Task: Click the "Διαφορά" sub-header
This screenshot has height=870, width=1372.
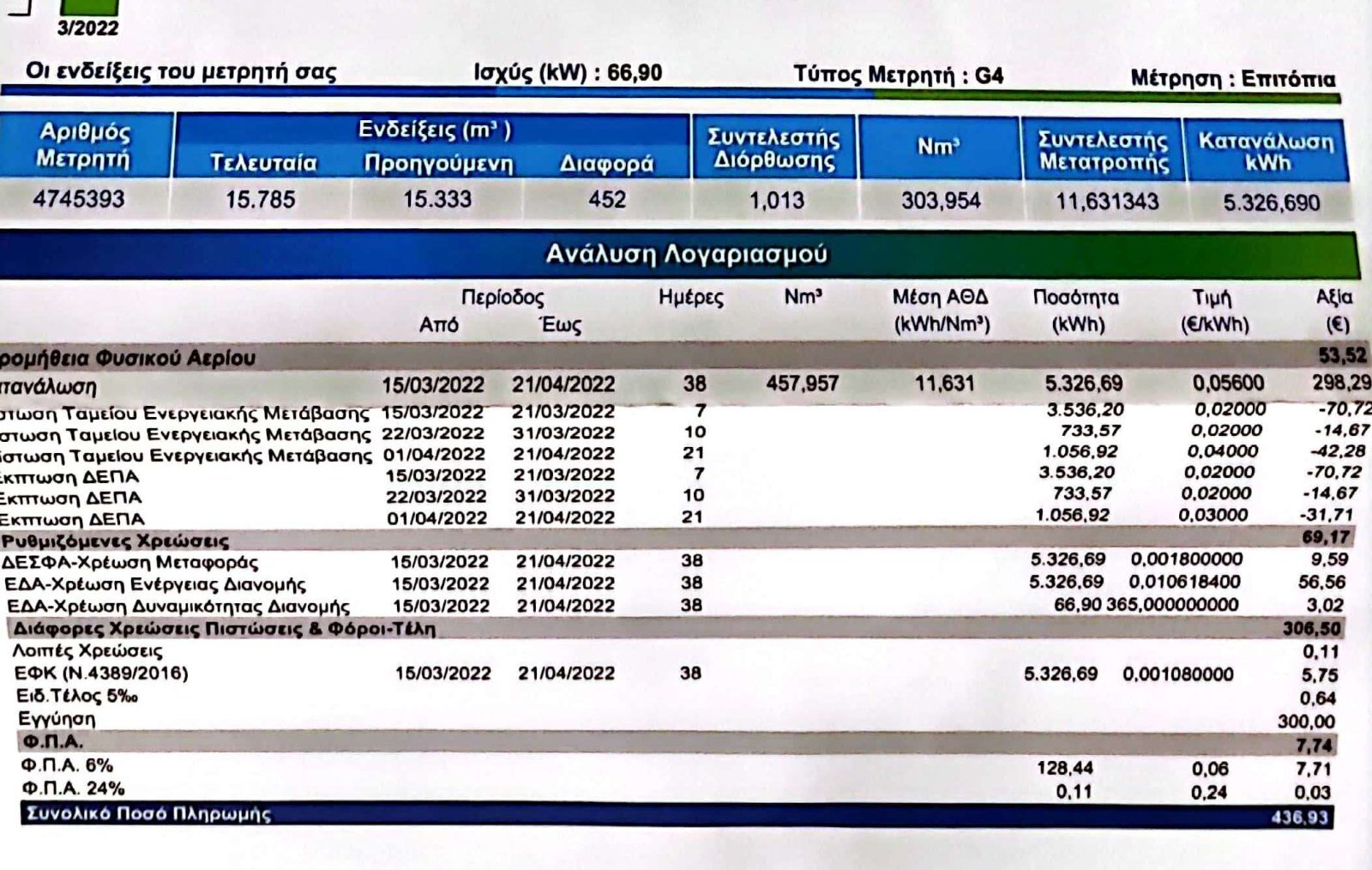Action: [x=606, y=163]
